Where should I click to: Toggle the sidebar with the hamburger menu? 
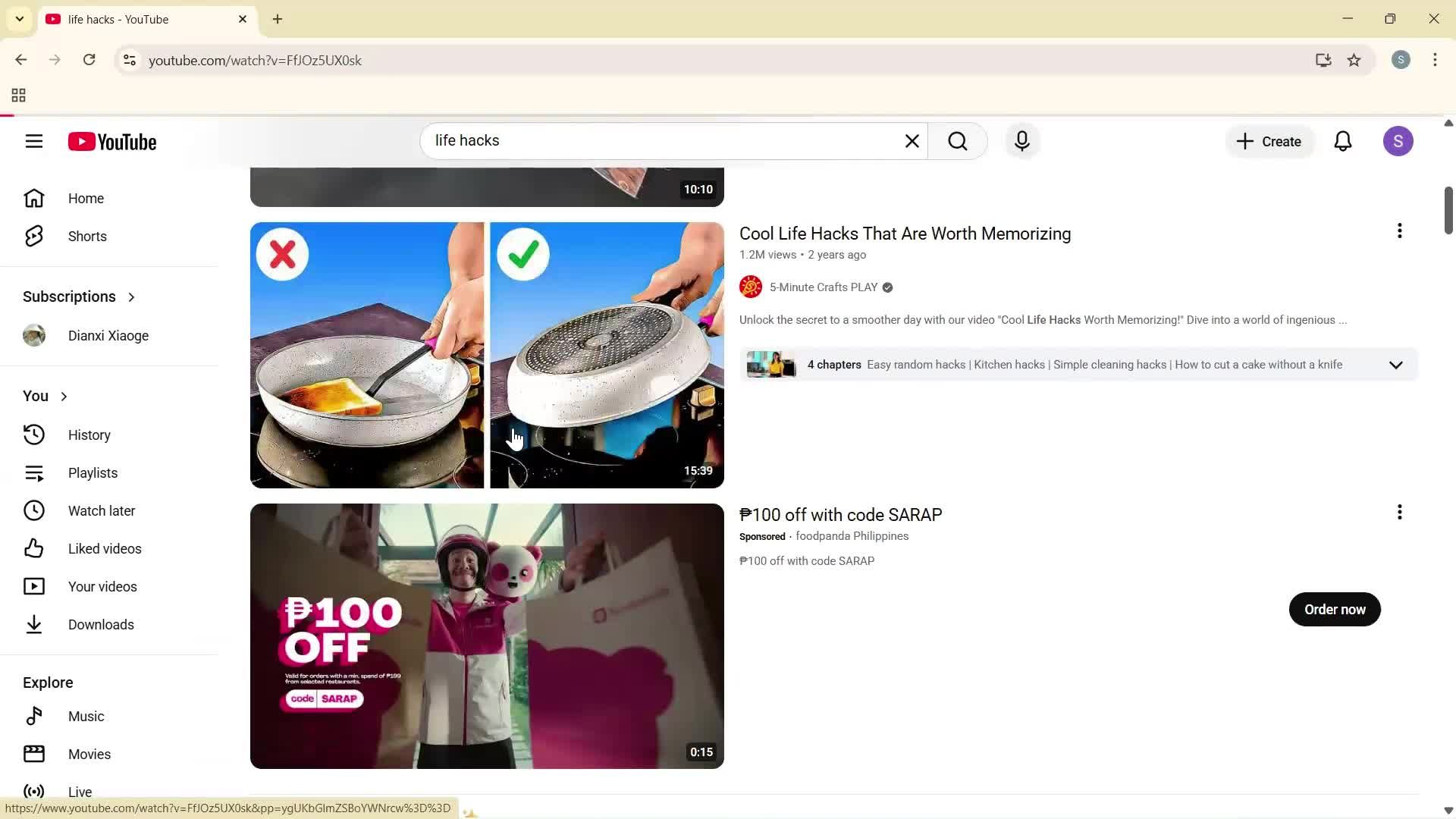point(34,141)
